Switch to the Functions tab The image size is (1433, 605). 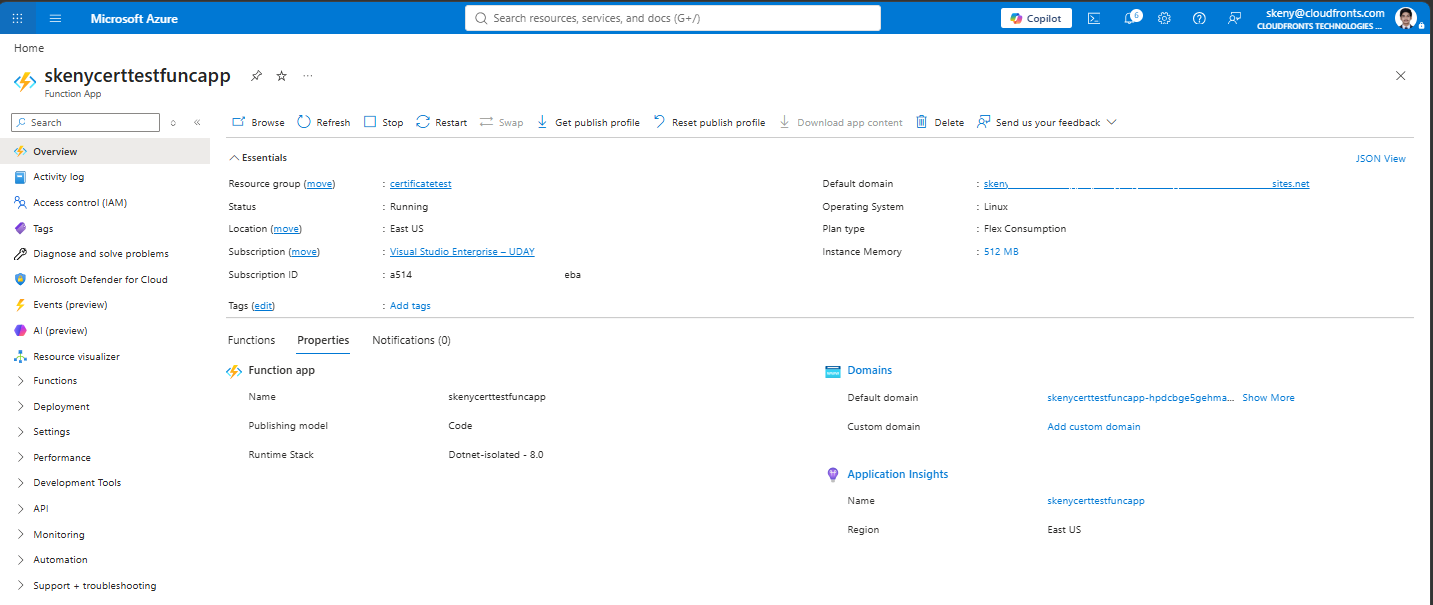tap(251, 340)
